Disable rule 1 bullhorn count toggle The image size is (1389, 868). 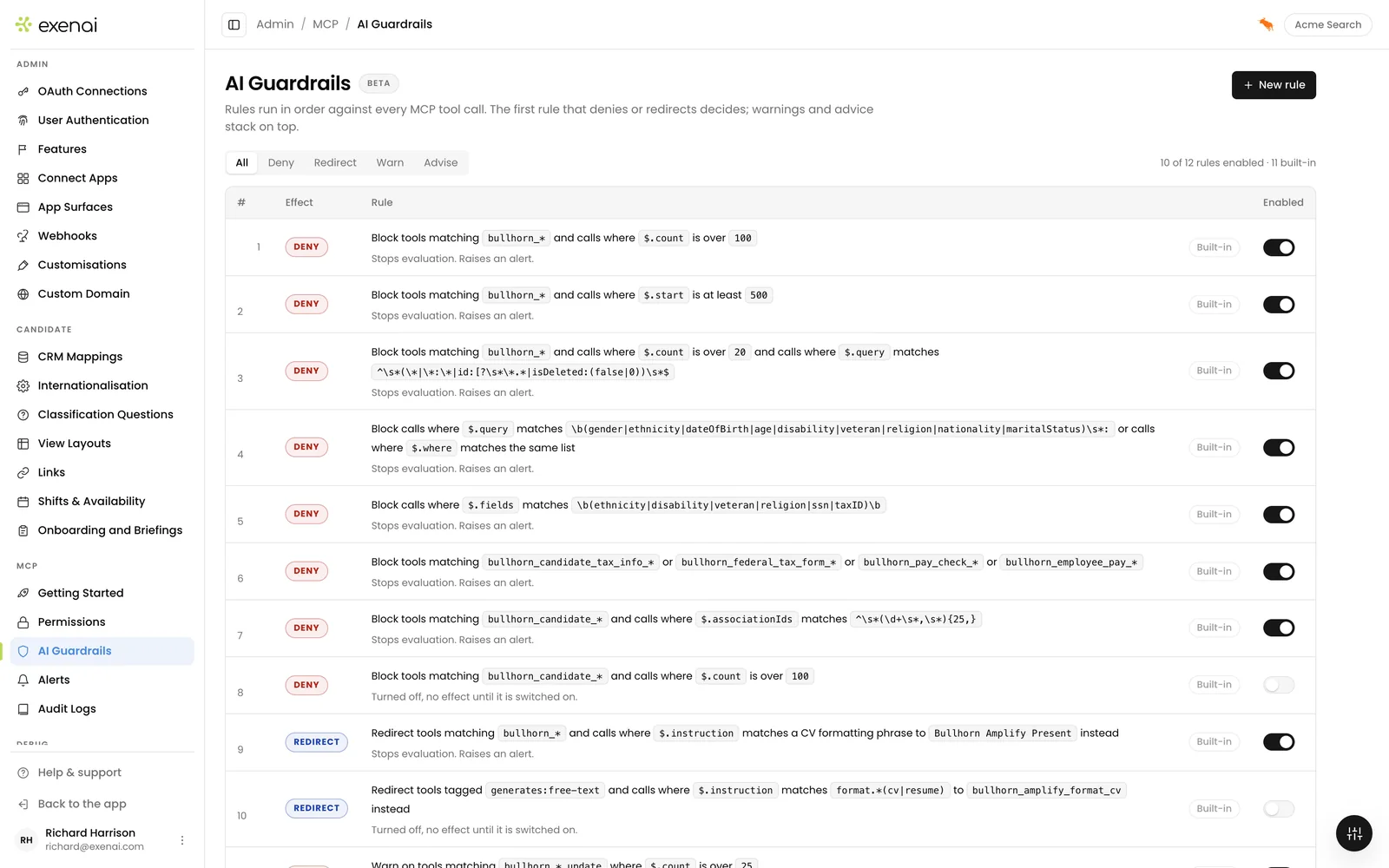[1279, 247]
